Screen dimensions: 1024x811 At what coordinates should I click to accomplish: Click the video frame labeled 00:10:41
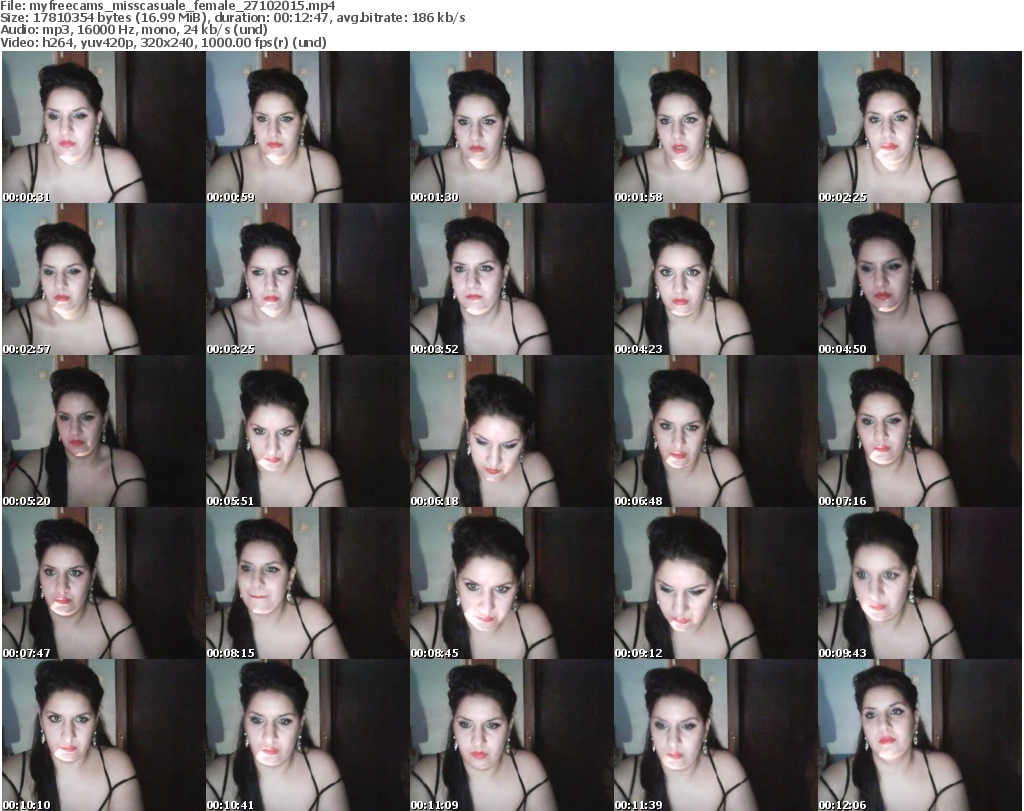pyautogui.click(x=308, y=735)
